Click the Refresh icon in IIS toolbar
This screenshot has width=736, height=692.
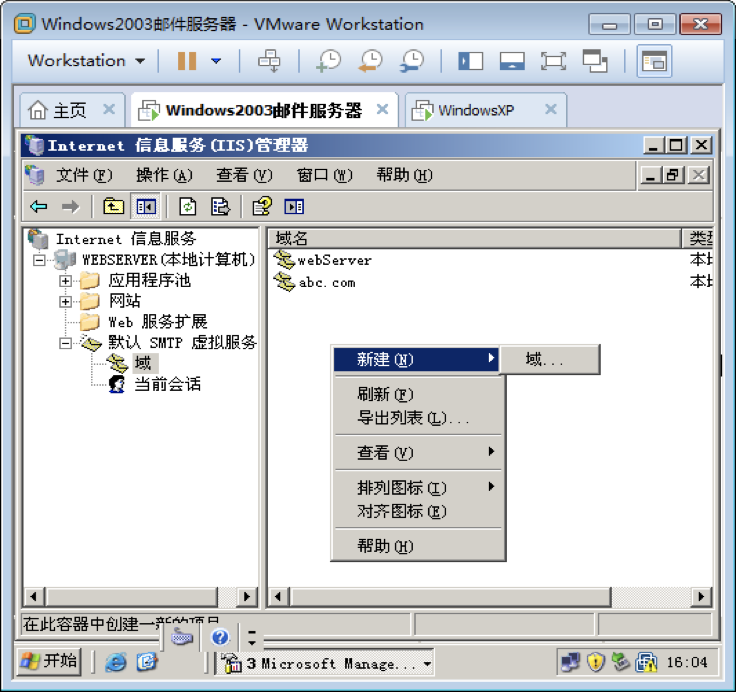[x=188, y=207]
